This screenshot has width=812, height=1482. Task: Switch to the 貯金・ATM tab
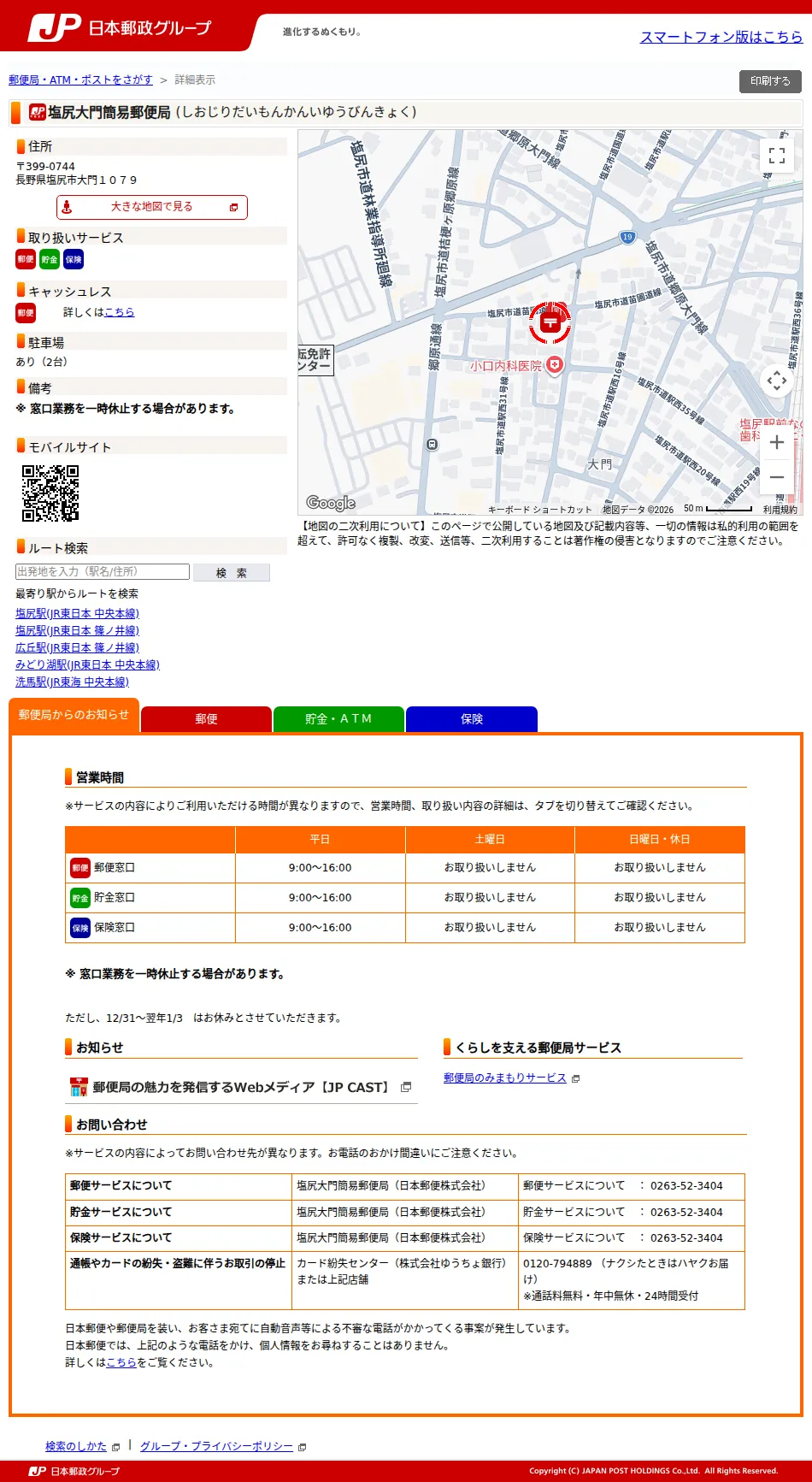click(x=338, y=719)
